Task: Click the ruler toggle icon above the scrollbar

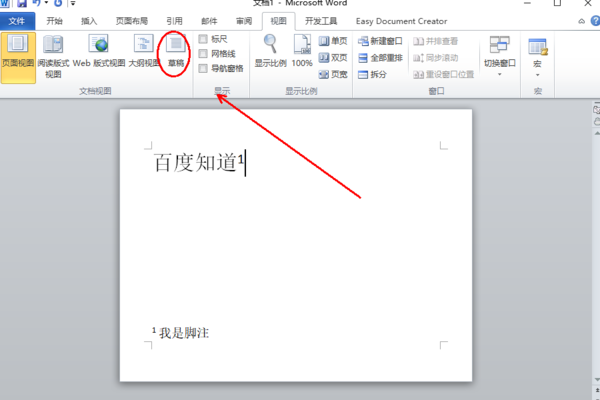Action: pyautogui.click(x=597, y=109)
